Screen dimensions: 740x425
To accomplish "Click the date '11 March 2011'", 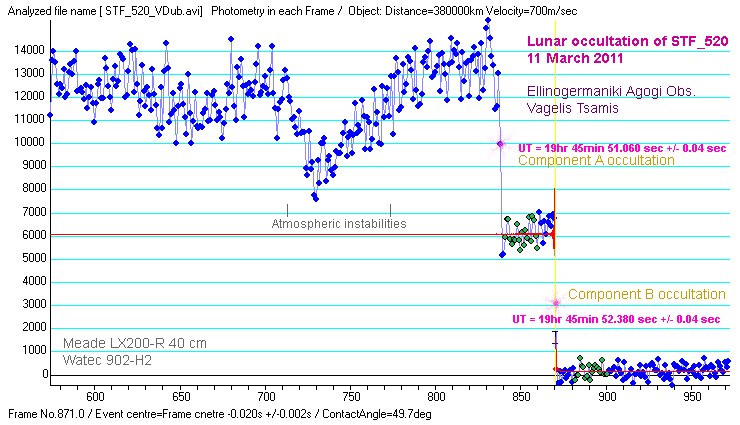I will [x=575, y=58].
